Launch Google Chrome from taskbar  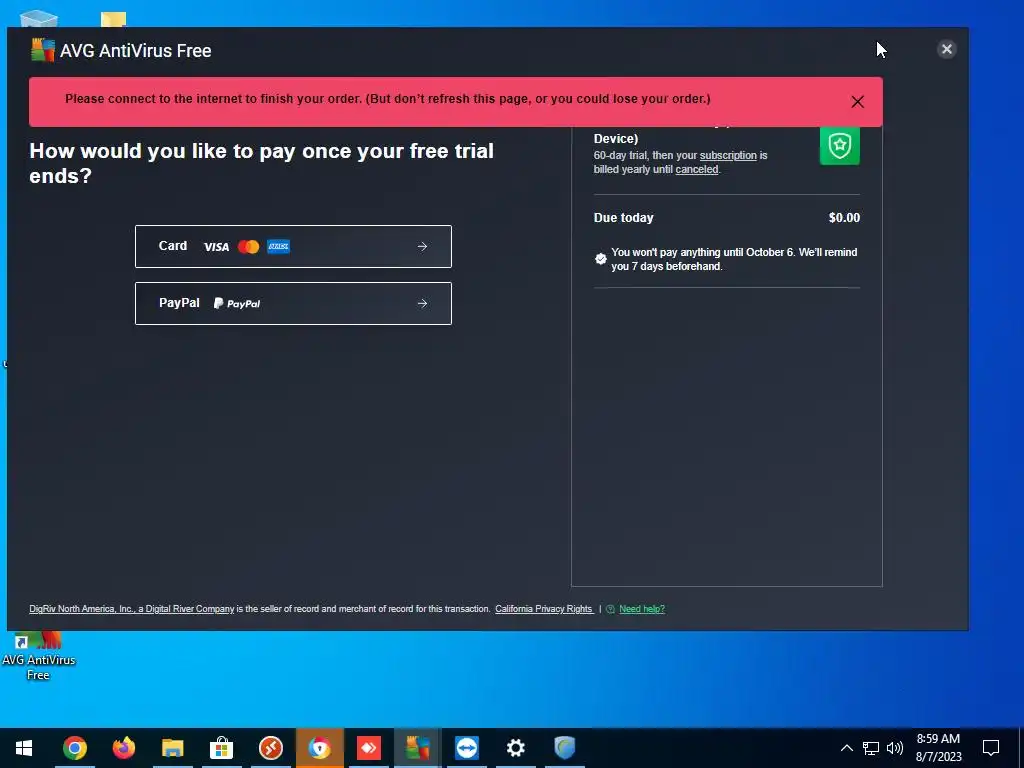coord(74,748)
